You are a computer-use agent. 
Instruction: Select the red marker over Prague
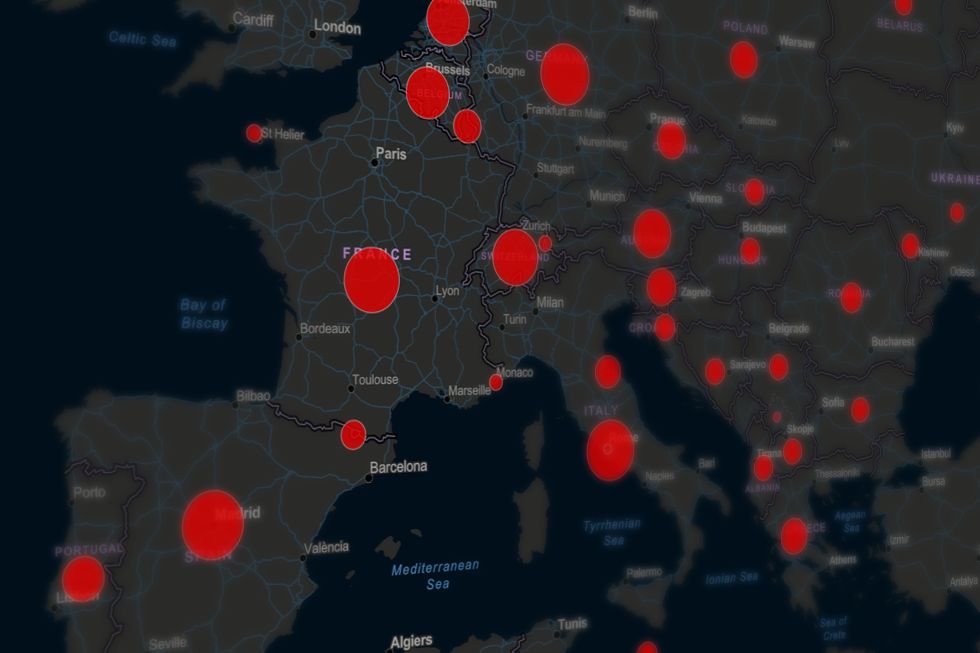point(671,140)
